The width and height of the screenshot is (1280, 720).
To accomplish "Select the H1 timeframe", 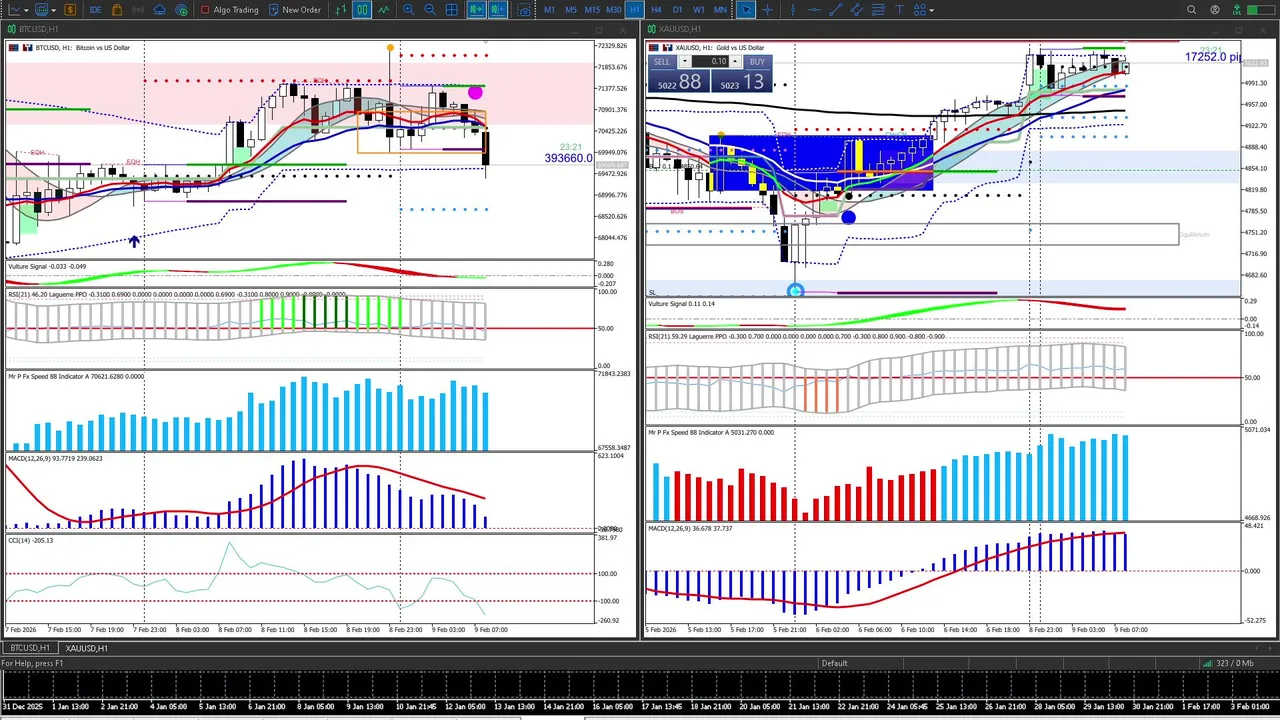I will (634, 9).
